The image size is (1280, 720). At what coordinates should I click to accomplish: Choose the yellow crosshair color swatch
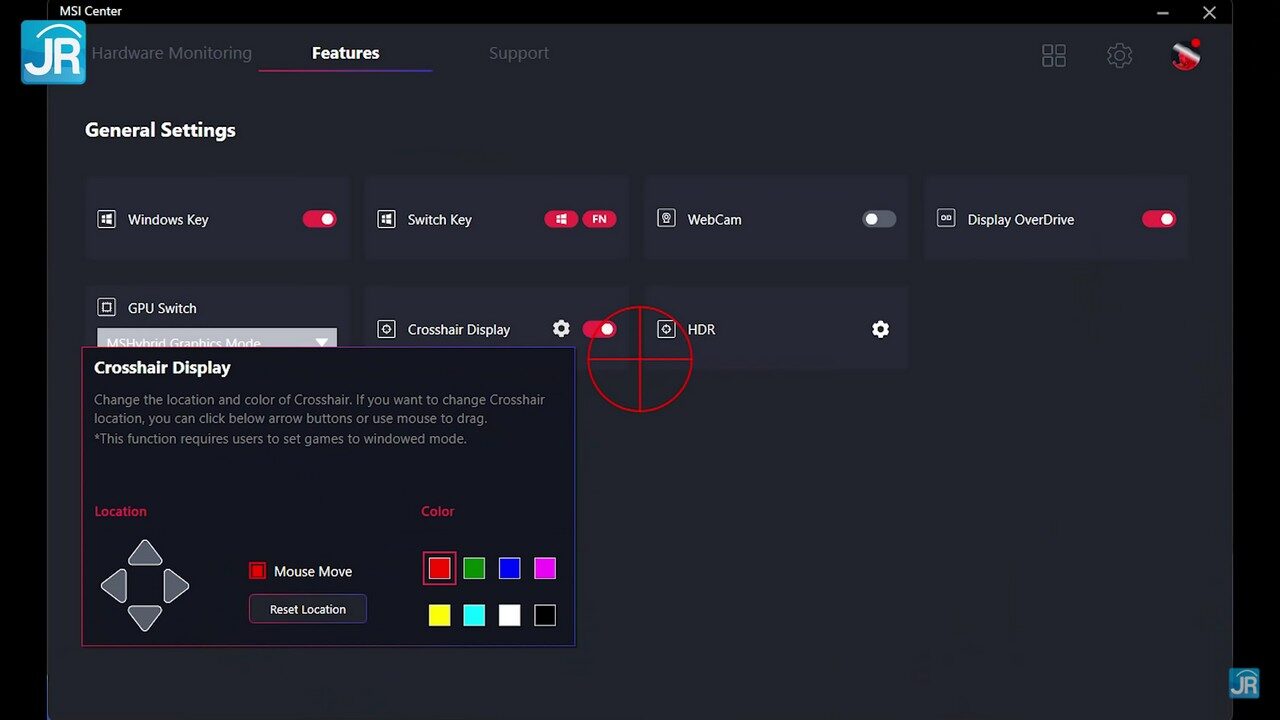[439, 615]
